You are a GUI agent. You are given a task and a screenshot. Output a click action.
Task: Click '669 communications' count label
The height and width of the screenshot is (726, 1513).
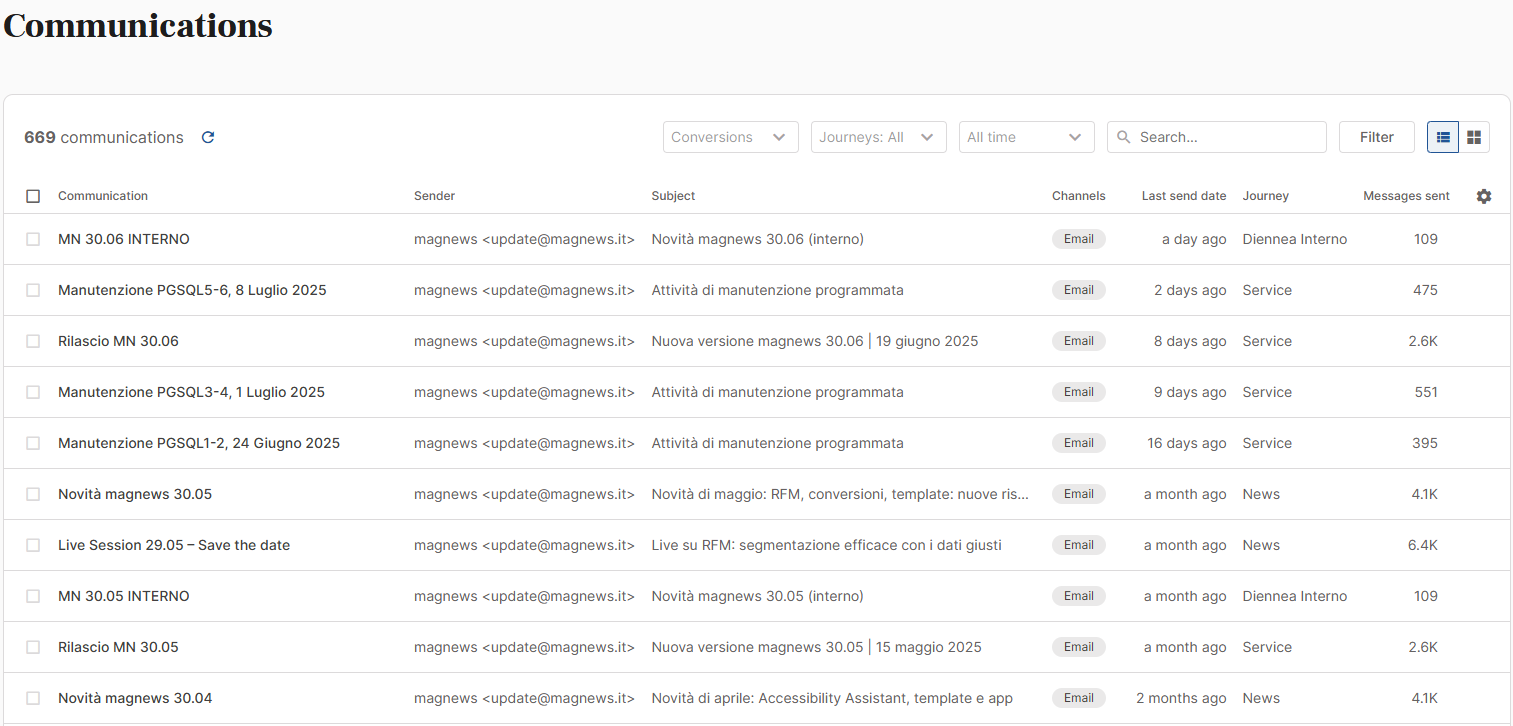pos(104,137)
